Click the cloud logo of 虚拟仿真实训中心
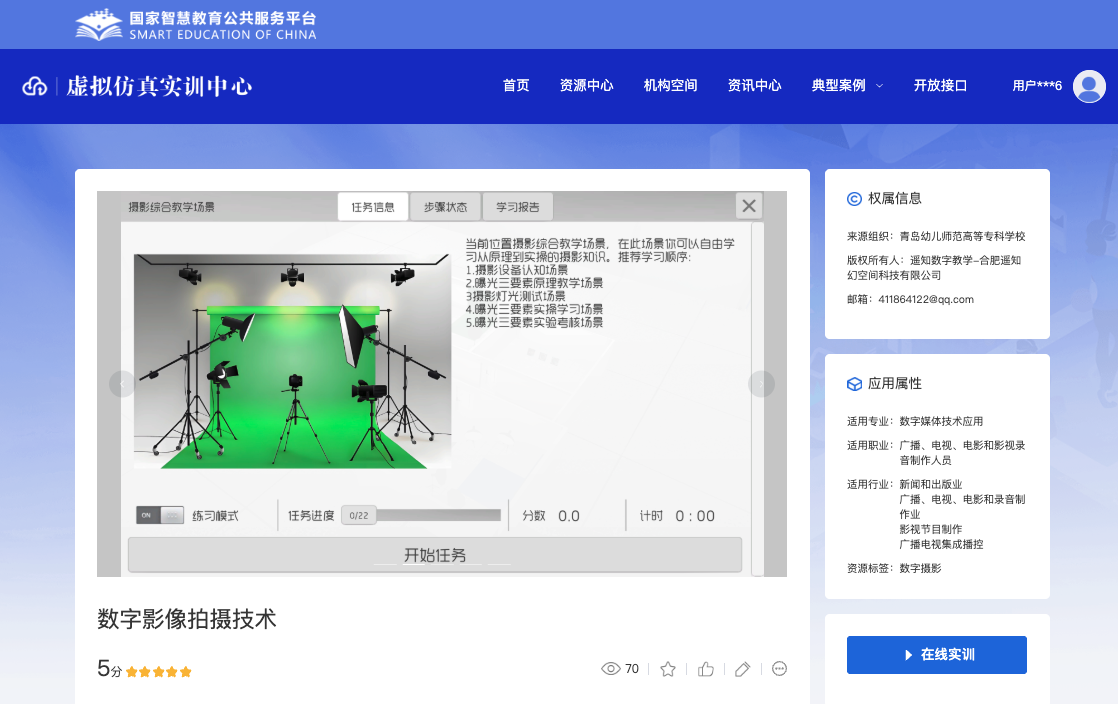Viewport: 1118px width, 704px height. click(x=35, y=86)
